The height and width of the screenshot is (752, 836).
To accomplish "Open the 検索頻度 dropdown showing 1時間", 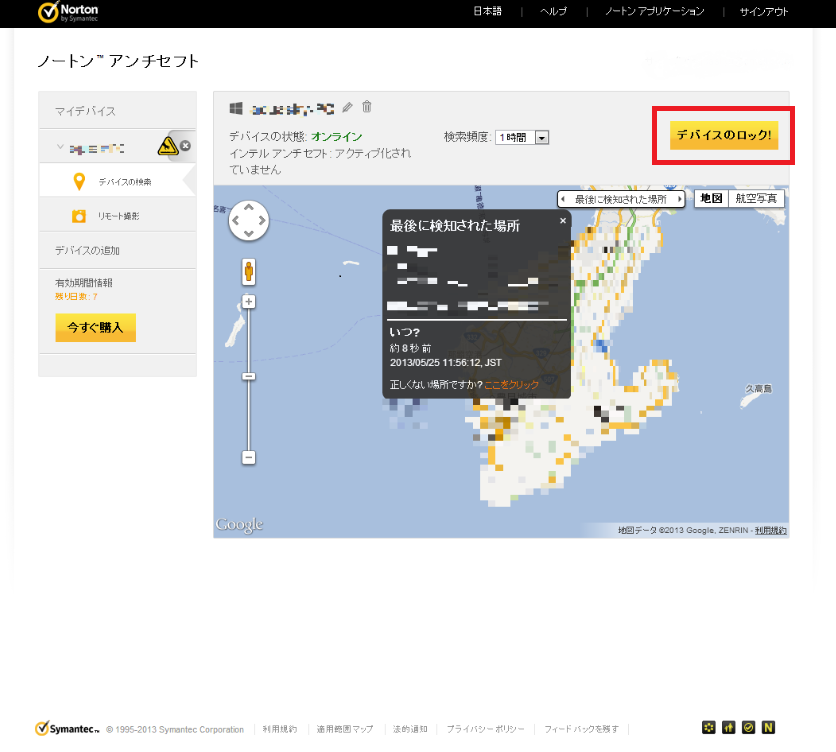I will pyautogui.click(x=522, y=138).
